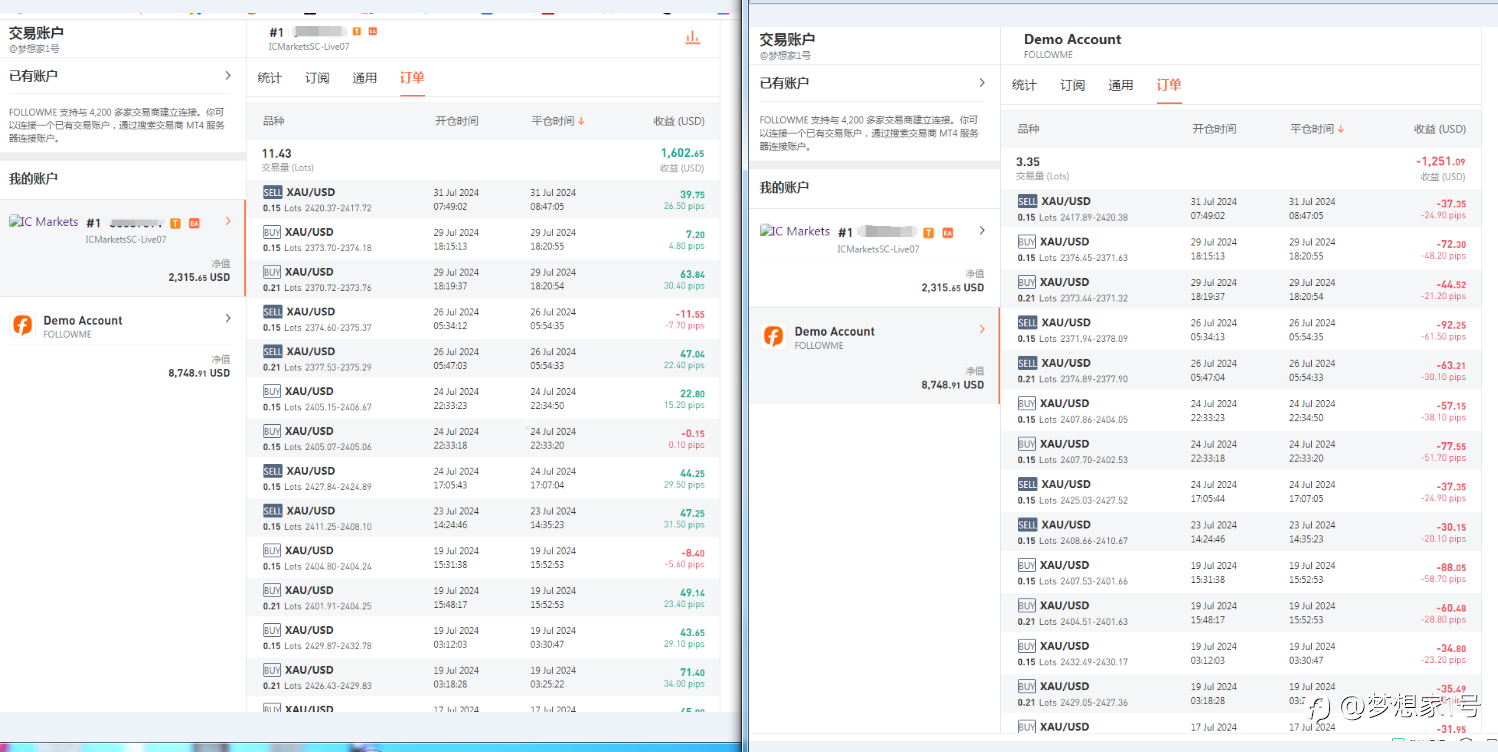The height and width of the screenshot is (752, 1498).
Task: Click the BUY badge on the -57.15 order
Action: pos(1027,404)
